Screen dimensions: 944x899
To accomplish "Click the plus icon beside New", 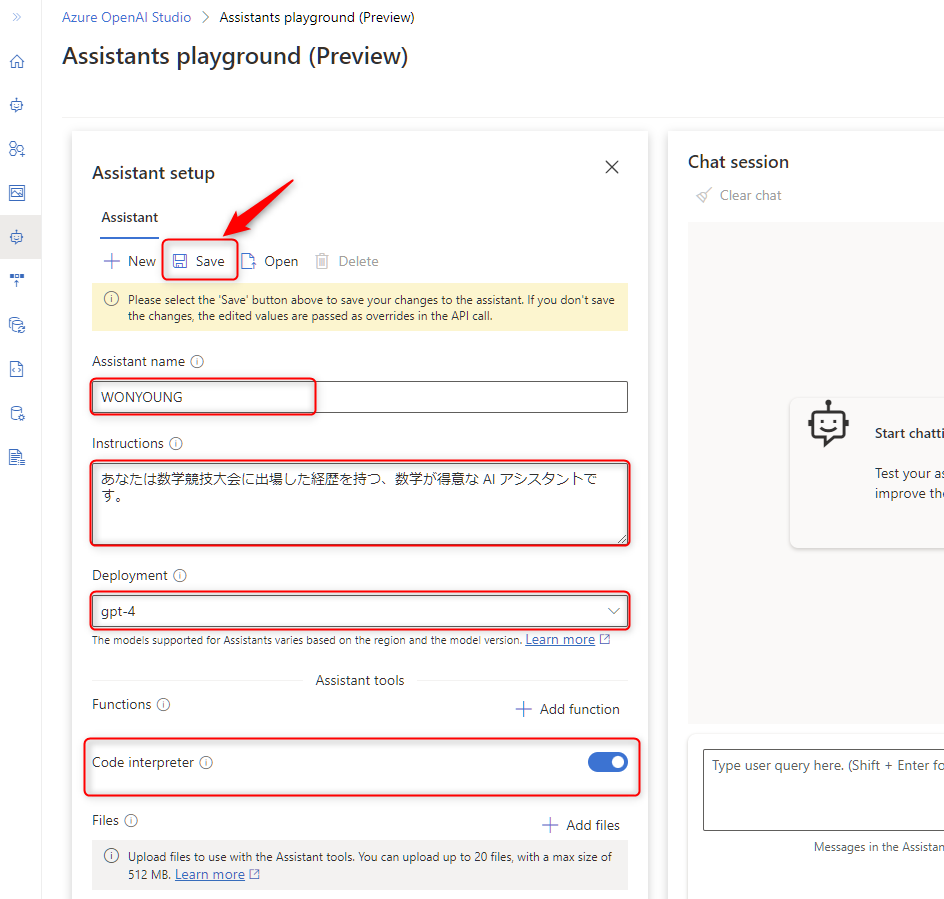I will (x=111, y=261).
